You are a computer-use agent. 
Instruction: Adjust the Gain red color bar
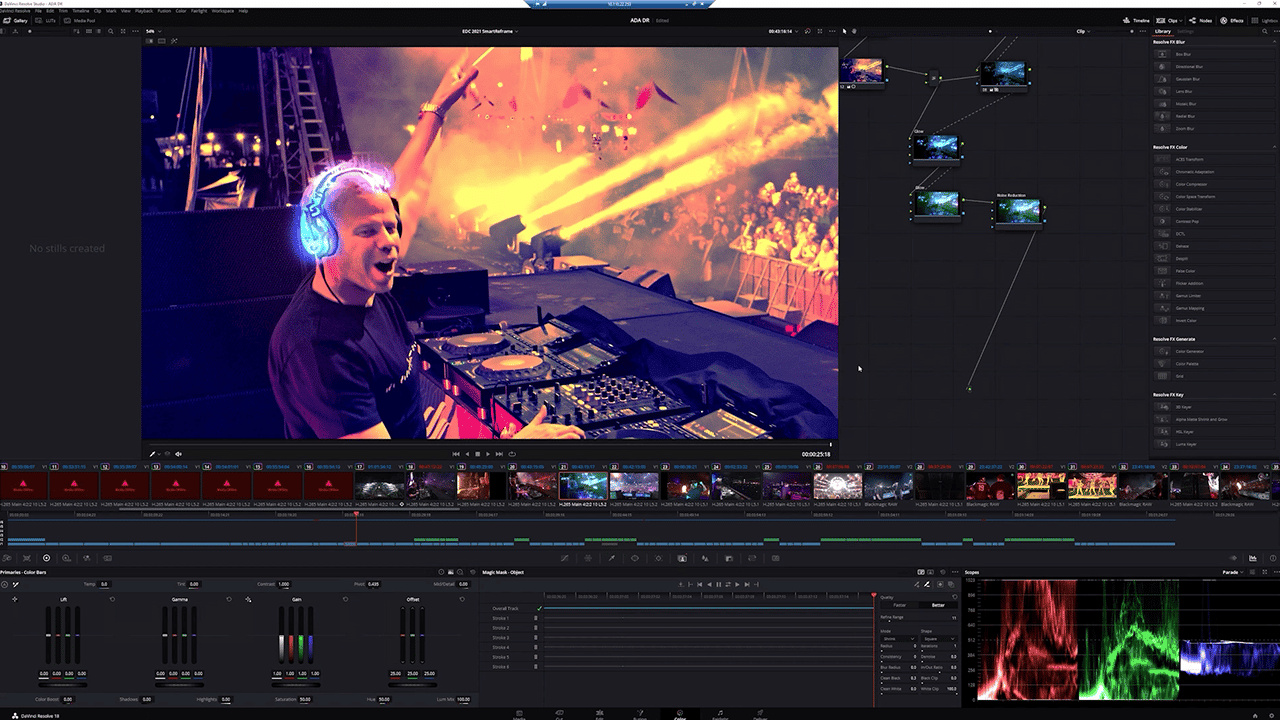290,647
